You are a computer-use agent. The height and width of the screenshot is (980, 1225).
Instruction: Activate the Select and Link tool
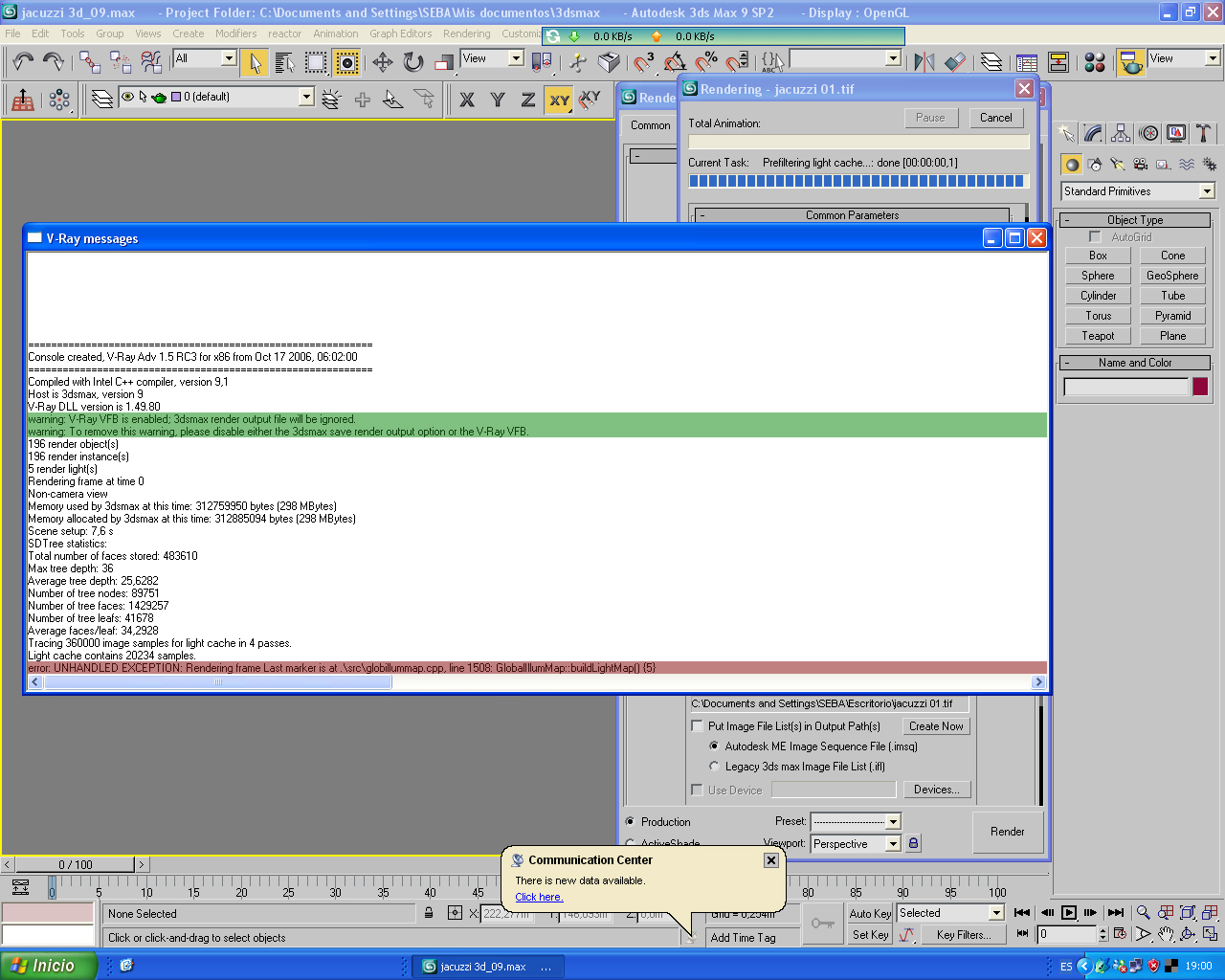coord(90,62)
